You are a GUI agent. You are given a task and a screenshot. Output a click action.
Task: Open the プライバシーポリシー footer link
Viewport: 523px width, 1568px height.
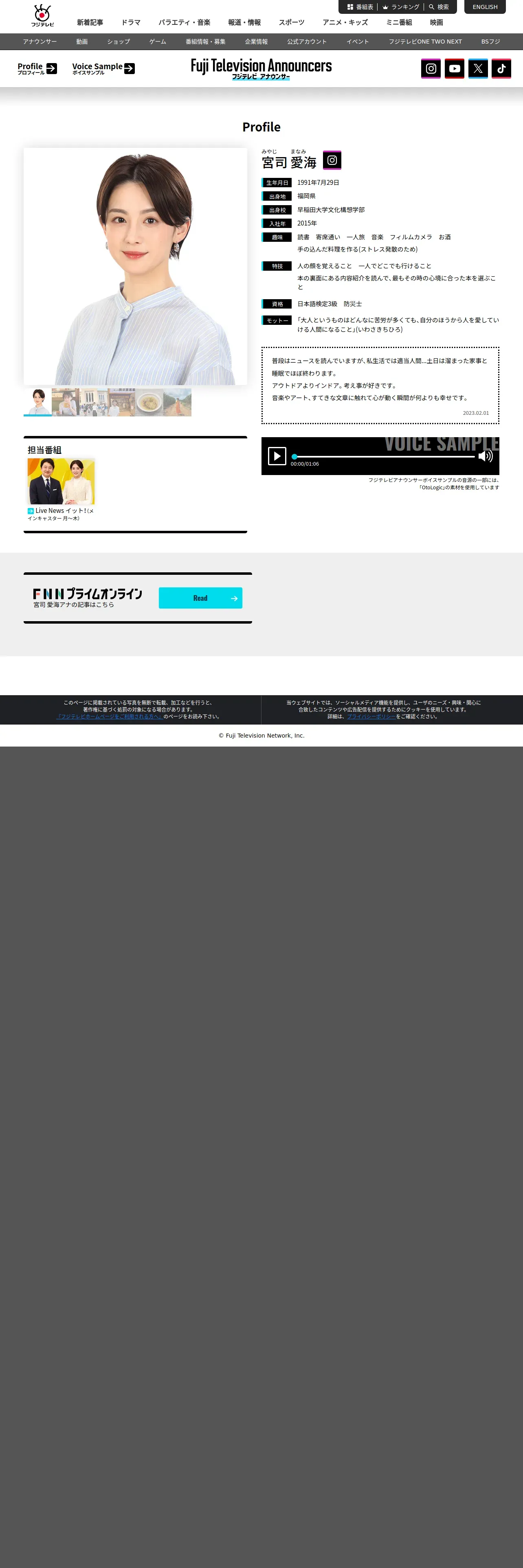coord(371,716)
